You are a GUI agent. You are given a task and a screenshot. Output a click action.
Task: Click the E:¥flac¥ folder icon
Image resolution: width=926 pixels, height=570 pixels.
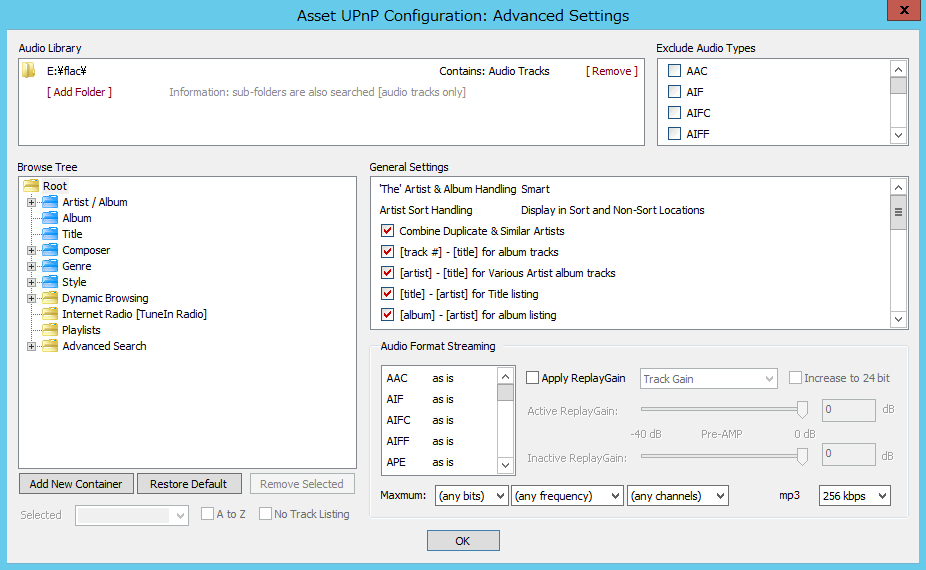[x=29, y=71]
